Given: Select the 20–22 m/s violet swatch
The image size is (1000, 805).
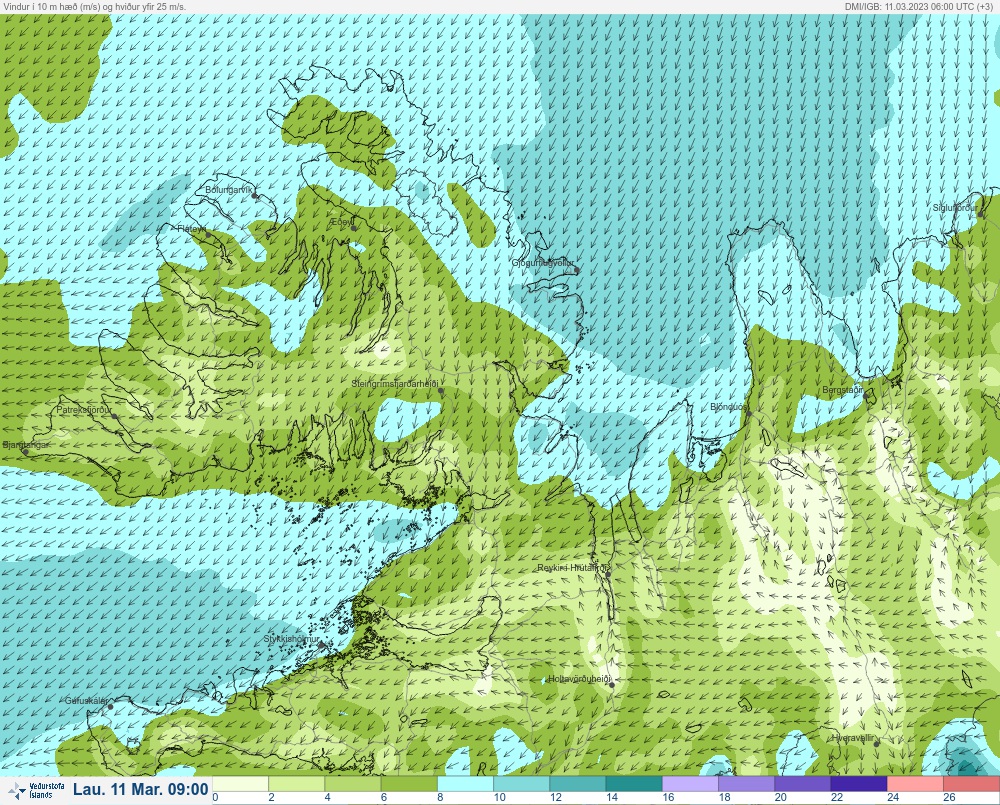Looking at the screenshot, I should pyautogui.click(x=802, y=783).
